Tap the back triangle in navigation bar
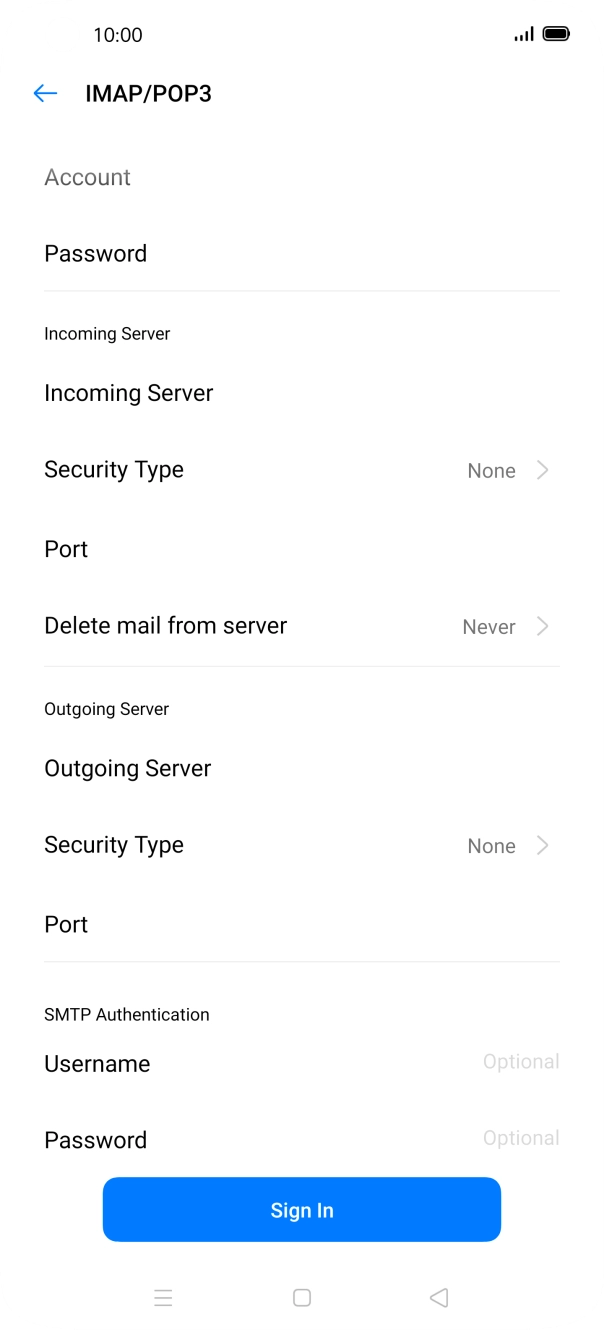 439,1297
